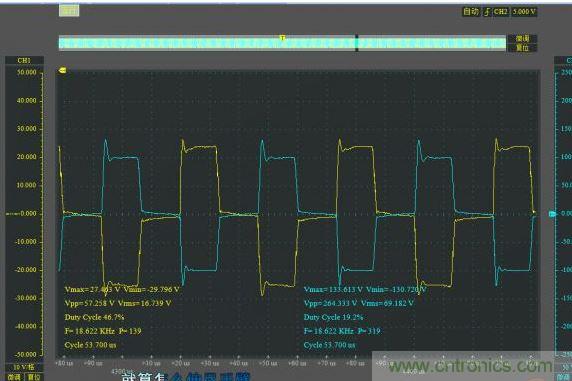Image resolution: width=572 pixels, height=381 pixels.
Task: Open the CH2 trigger source selector
Action: 500,12
